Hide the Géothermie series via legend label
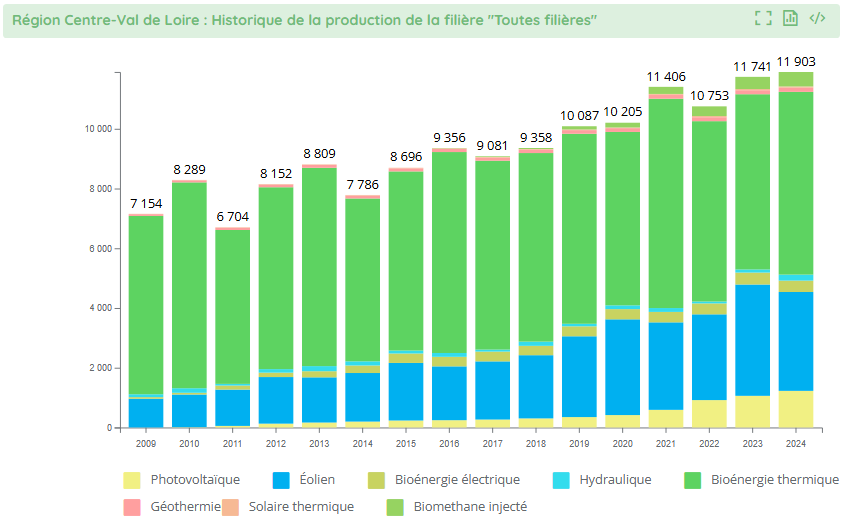This screenshot has width=845, height=524. (185, 507)
